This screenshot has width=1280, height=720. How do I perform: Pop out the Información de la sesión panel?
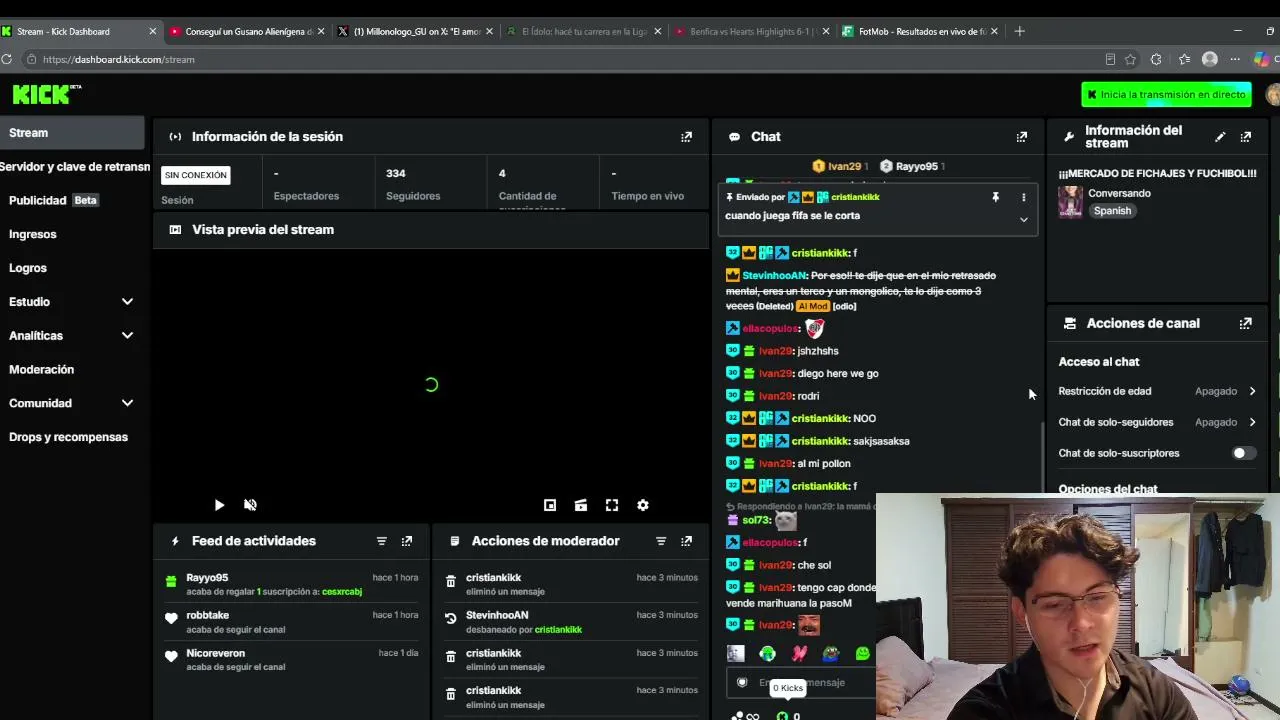(686, 137)
